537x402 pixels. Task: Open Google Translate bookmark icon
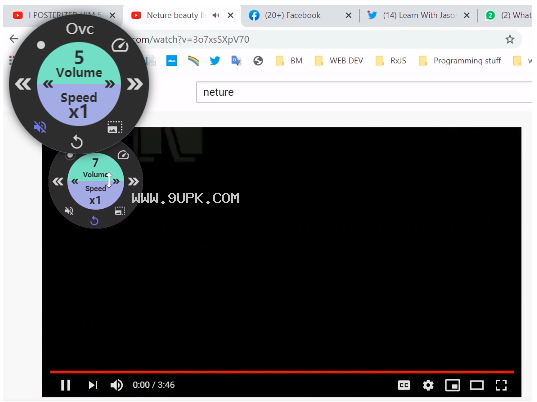[236, 61]
